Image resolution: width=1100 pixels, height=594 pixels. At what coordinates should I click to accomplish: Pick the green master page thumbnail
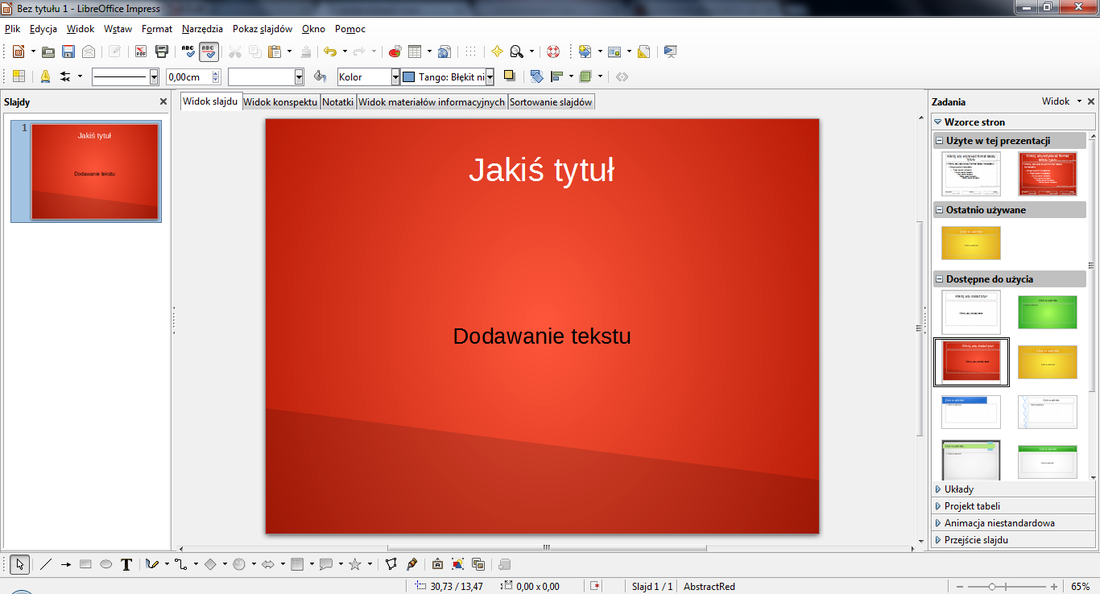click(x=1047, y=312)
